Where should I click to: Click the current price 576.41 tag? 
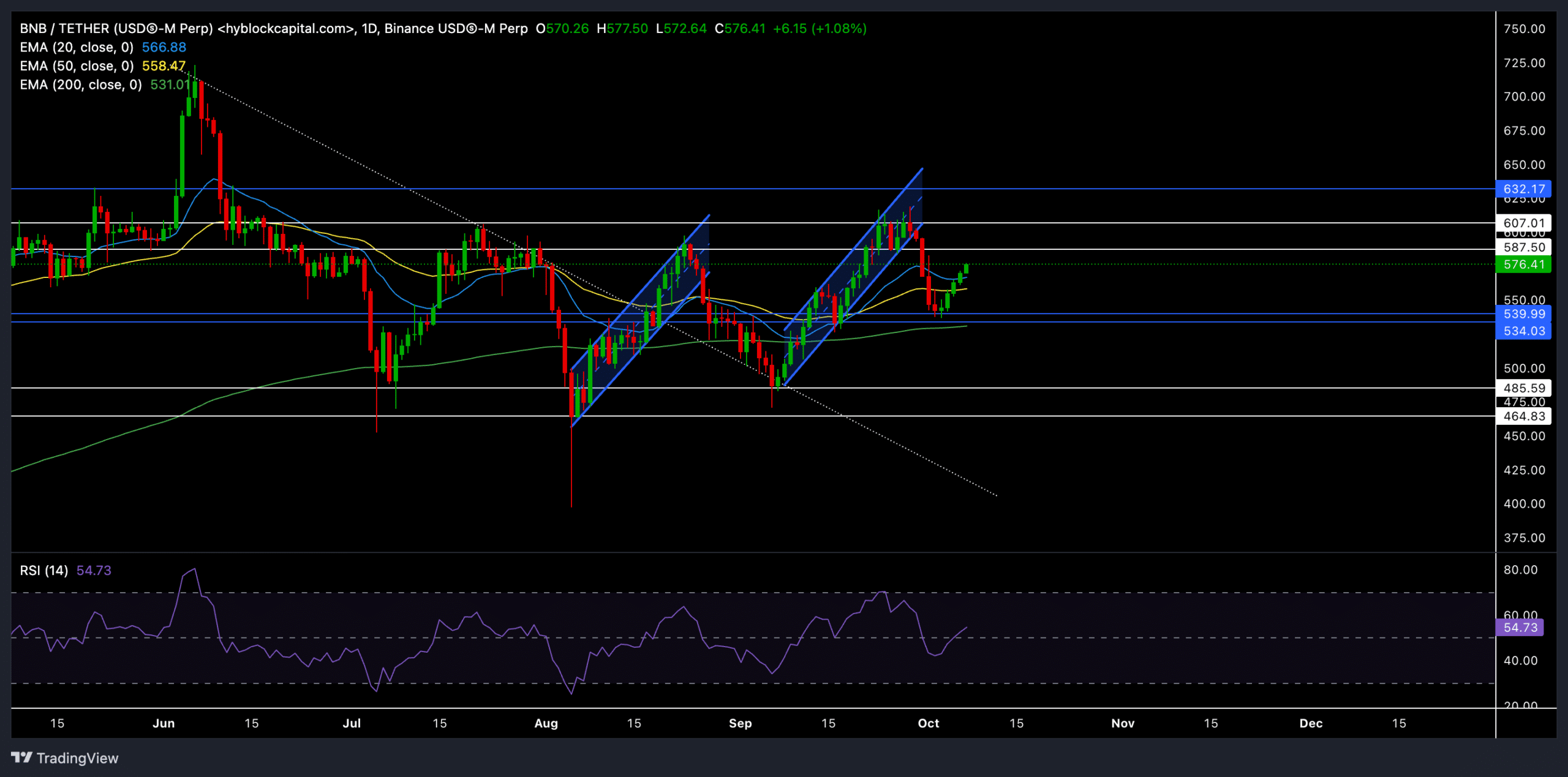[1524, 265]
